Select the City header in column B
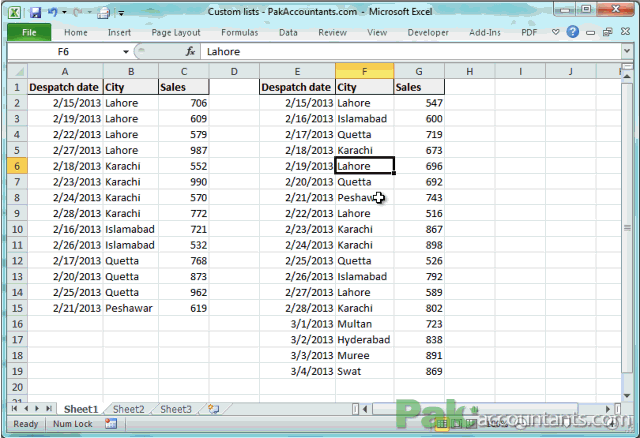 [131, 87]
